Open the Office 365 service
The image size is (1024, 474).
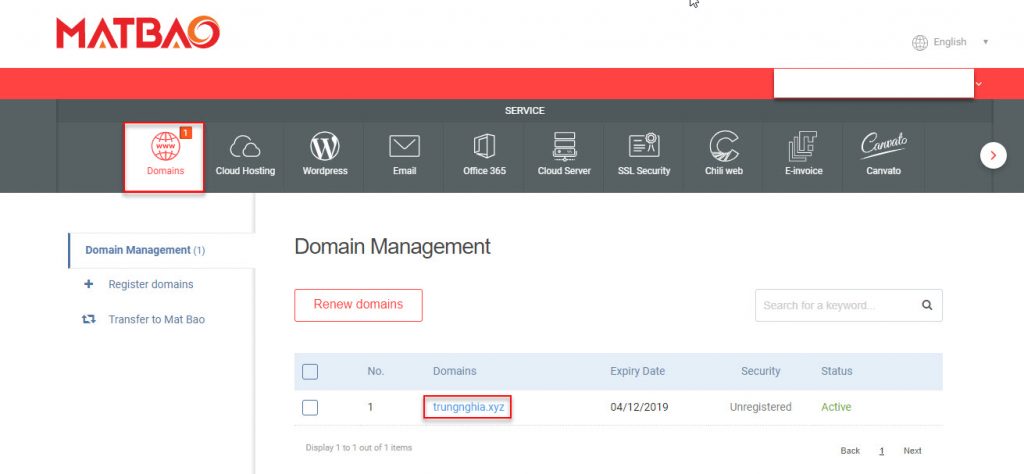pos(484,157)
